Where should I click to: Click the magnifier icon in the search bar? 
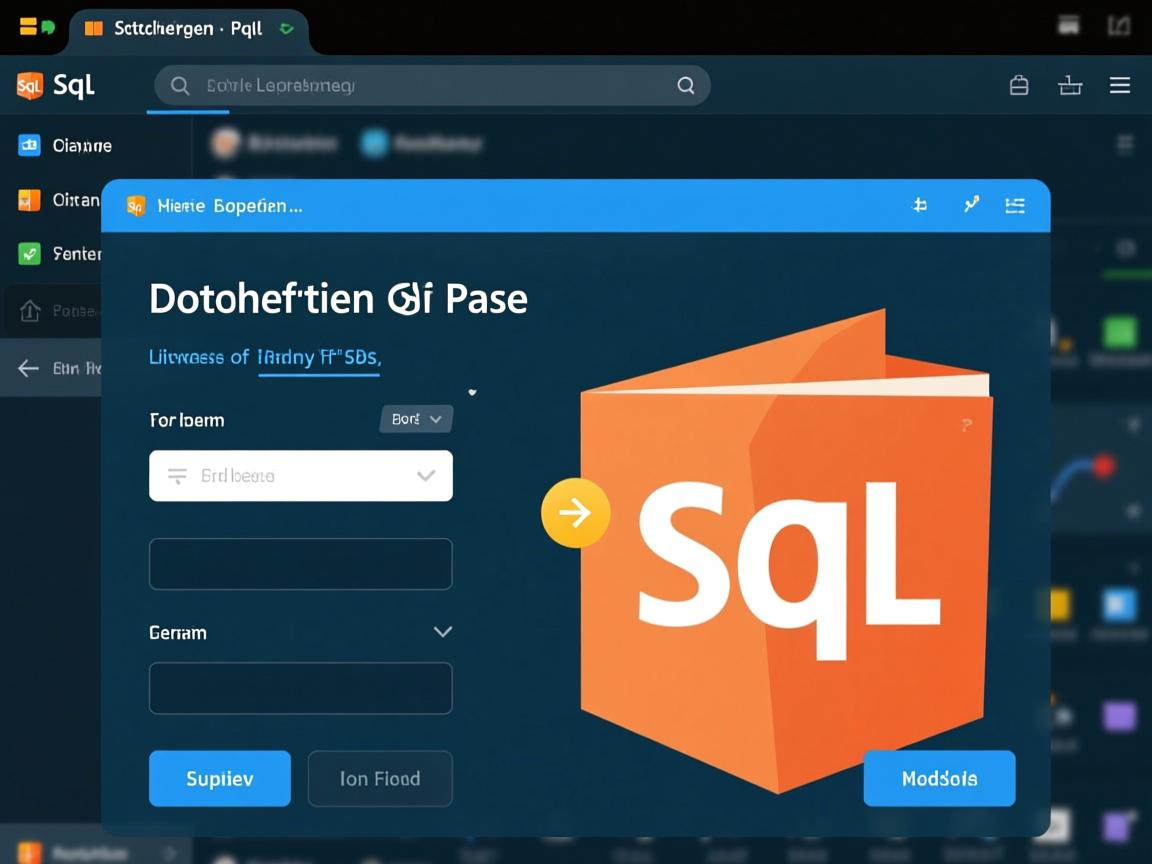tap(179, 85)
